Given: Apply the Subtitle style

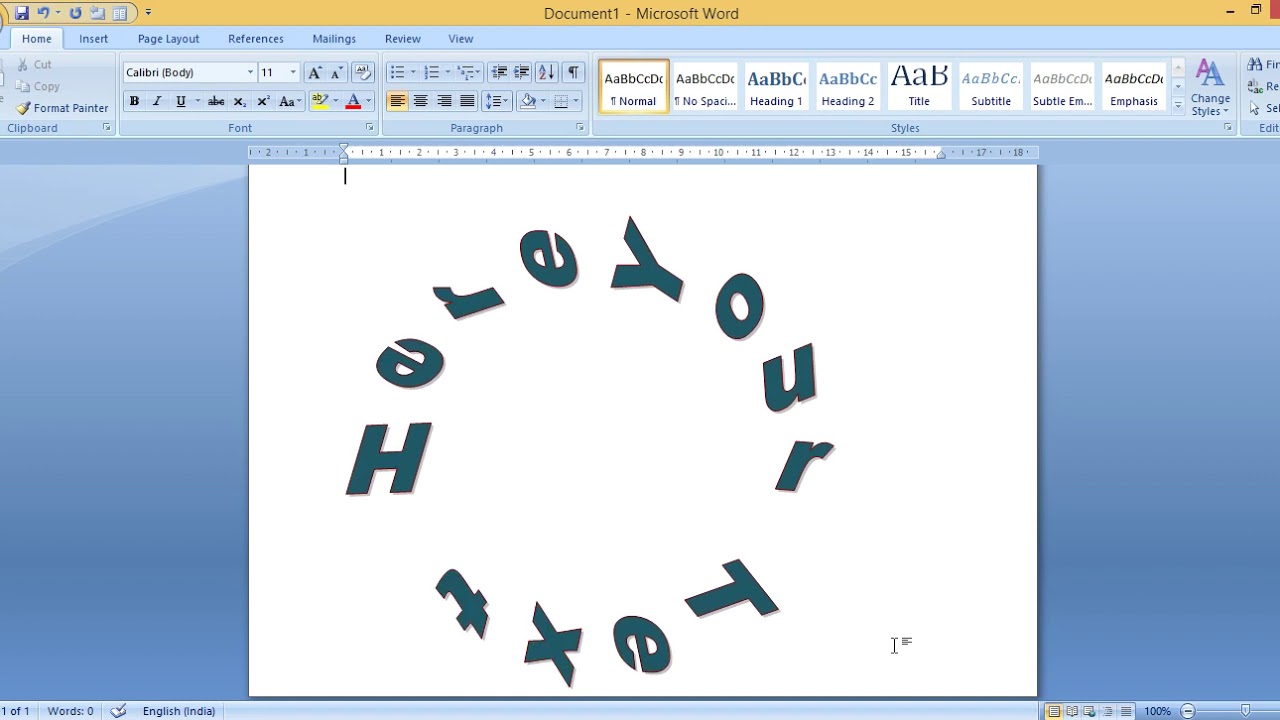Looking at the screenshot, I should point(991,87).
